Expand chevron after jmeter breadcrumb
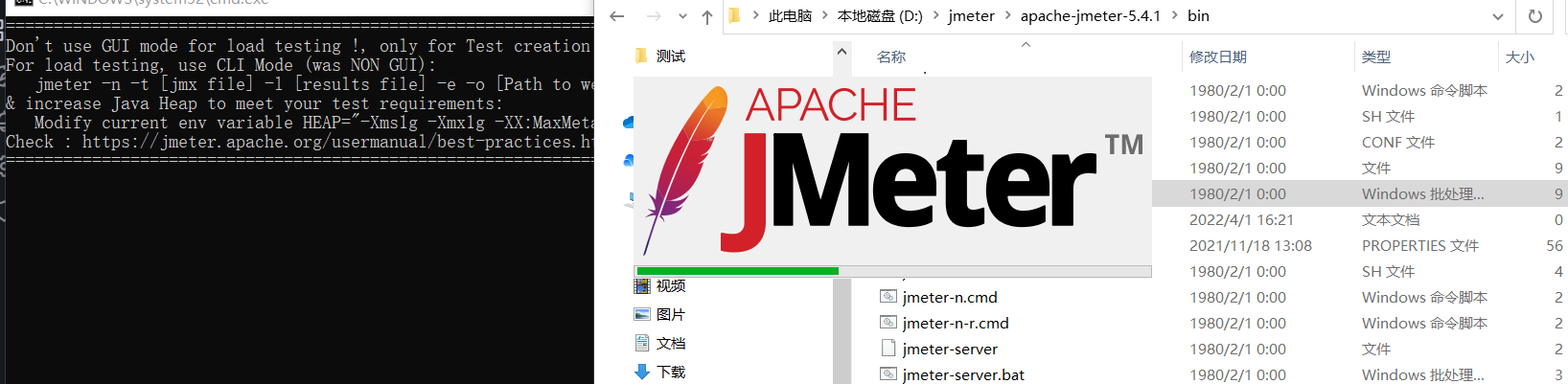 click(1007, 16)
